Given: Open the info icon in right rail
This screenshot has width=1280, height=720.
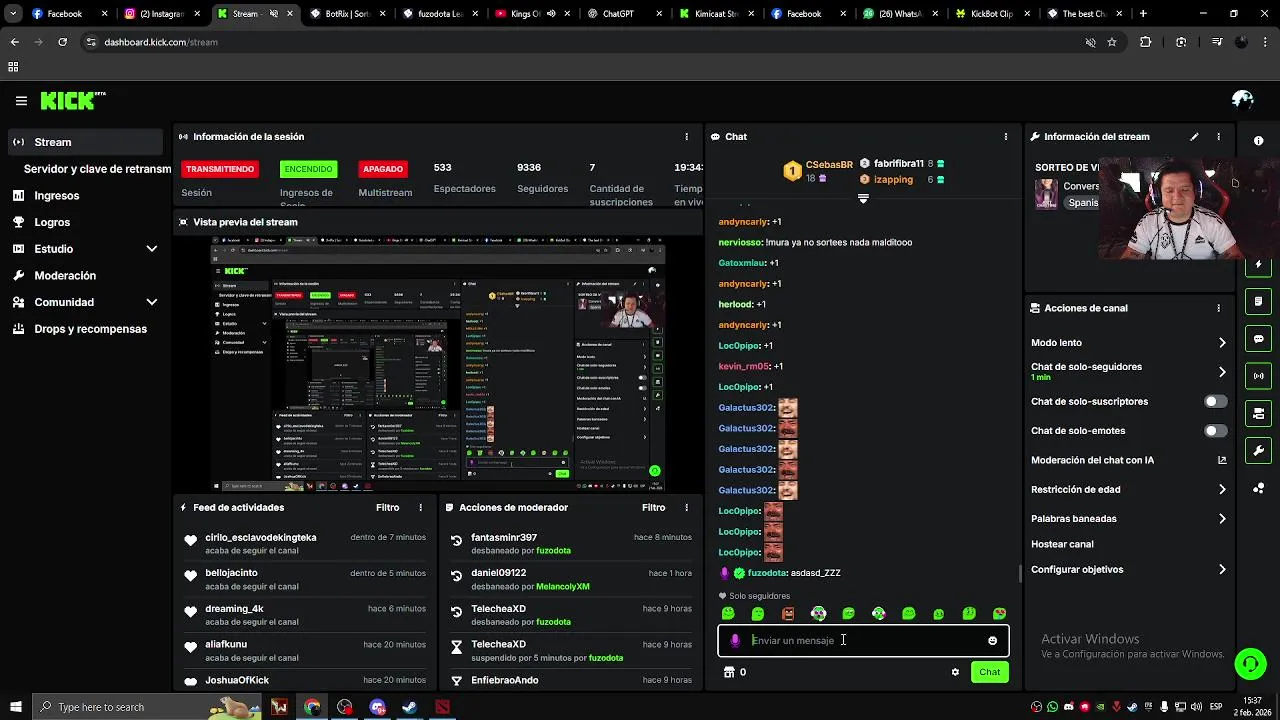Looking at the screenshot, I should click(x=1258, y=141).
